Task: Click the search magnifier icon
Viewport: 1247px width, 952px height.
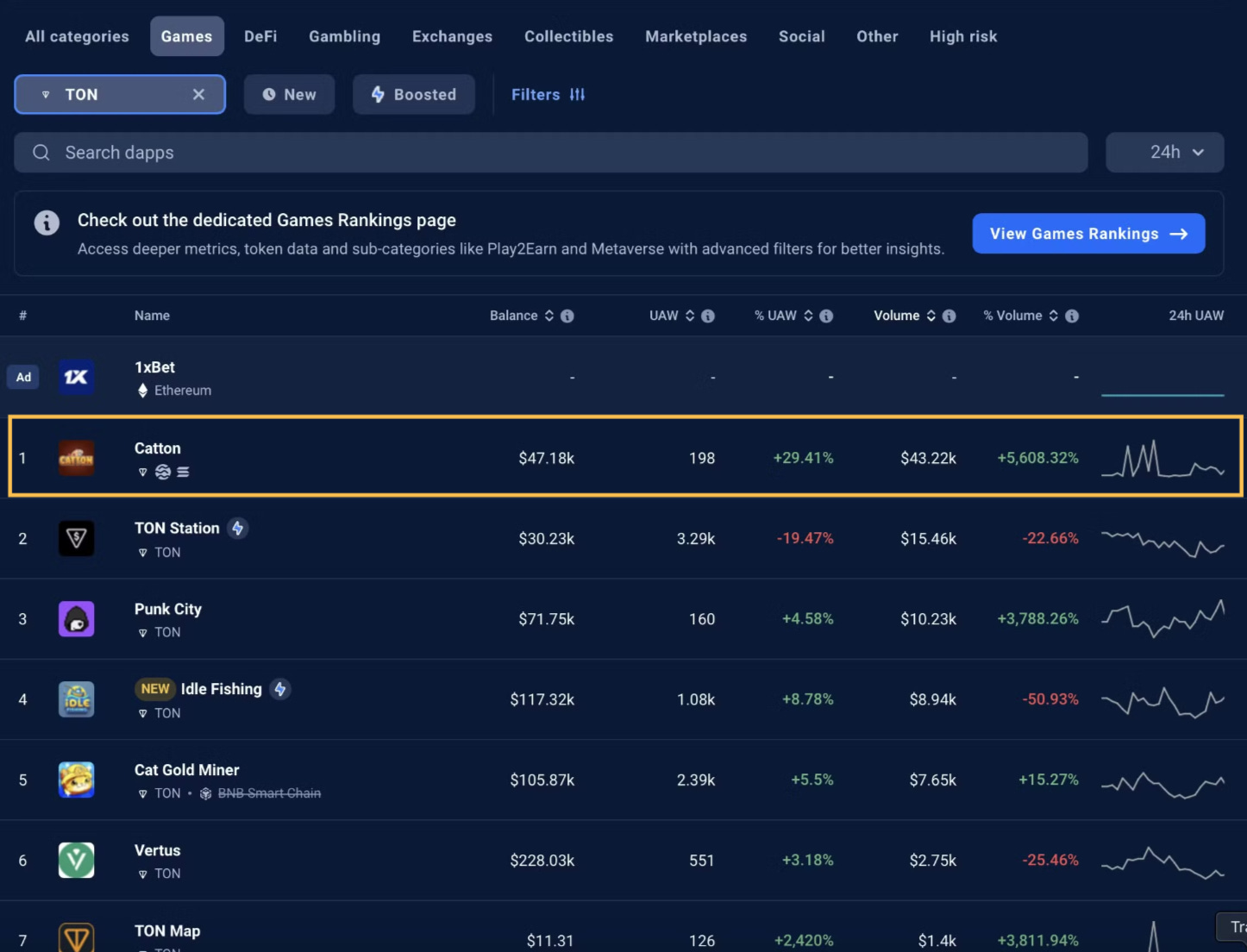Action: tap(41, 153)
